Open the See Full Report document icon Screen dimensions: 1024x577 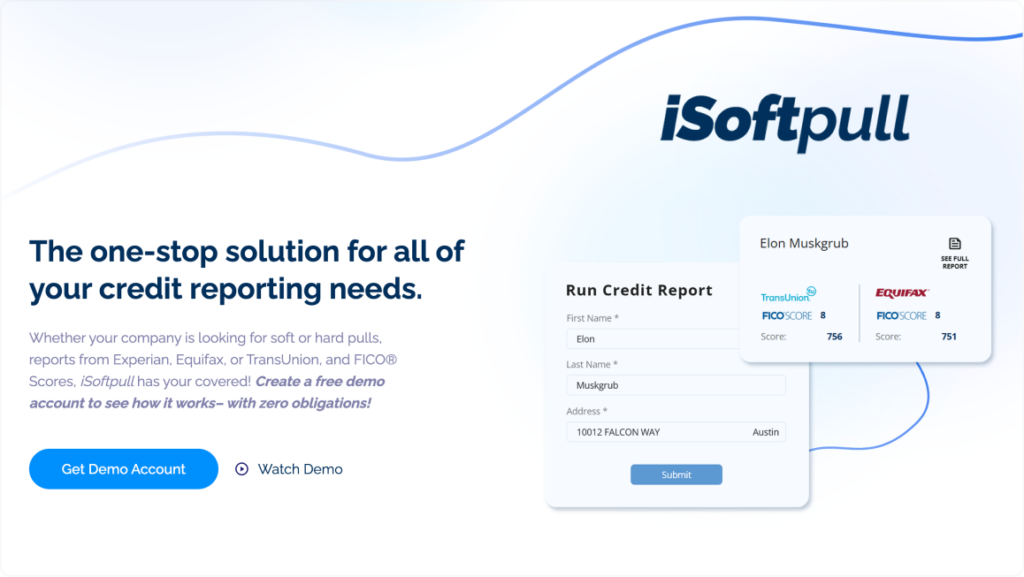click(x=955, y=243)
